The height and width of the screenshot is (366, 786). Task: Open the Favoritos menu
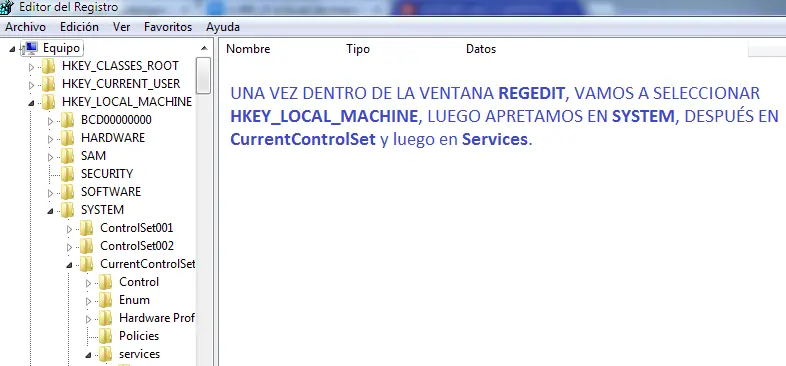pos(168,27)
